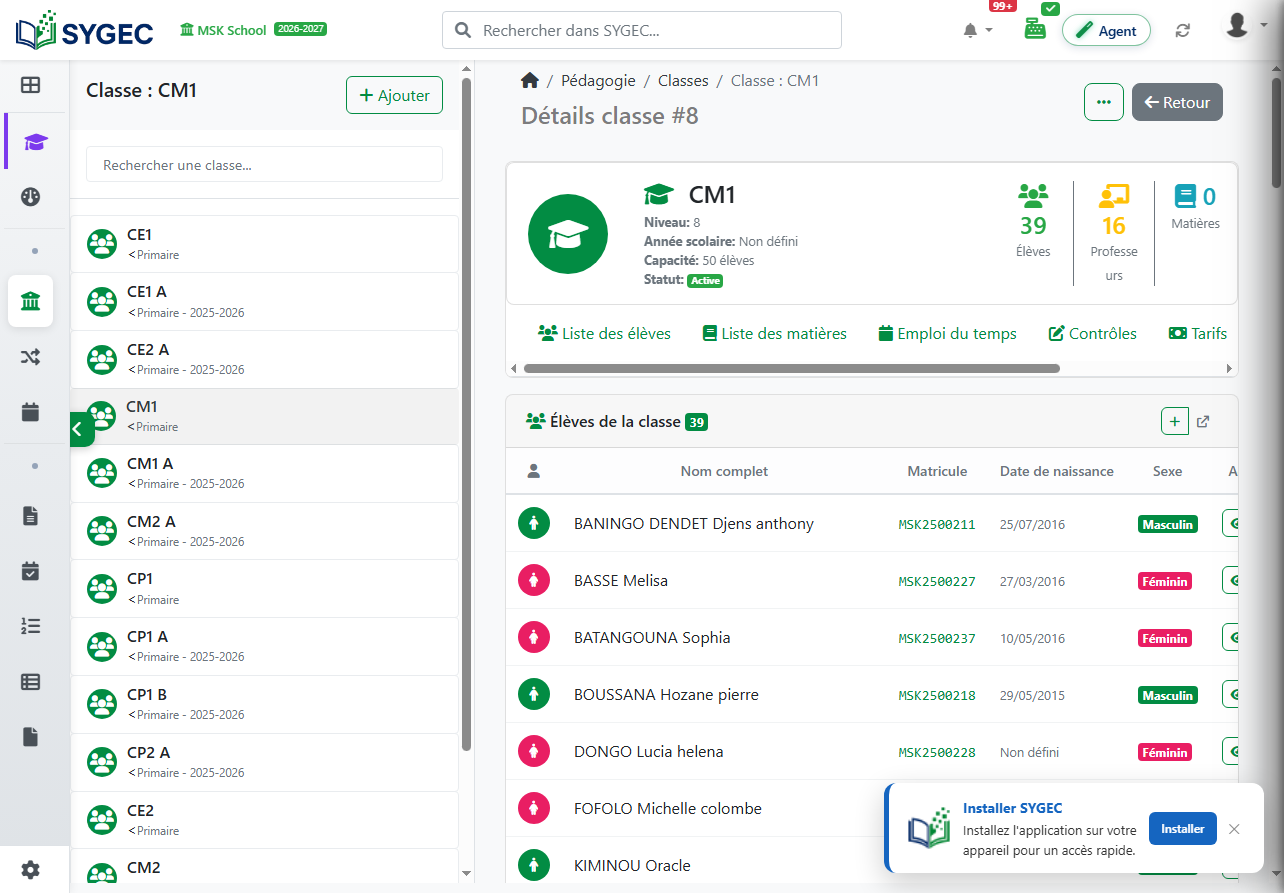
Task: Open Liste des matières tab
Action: point(774,334)
